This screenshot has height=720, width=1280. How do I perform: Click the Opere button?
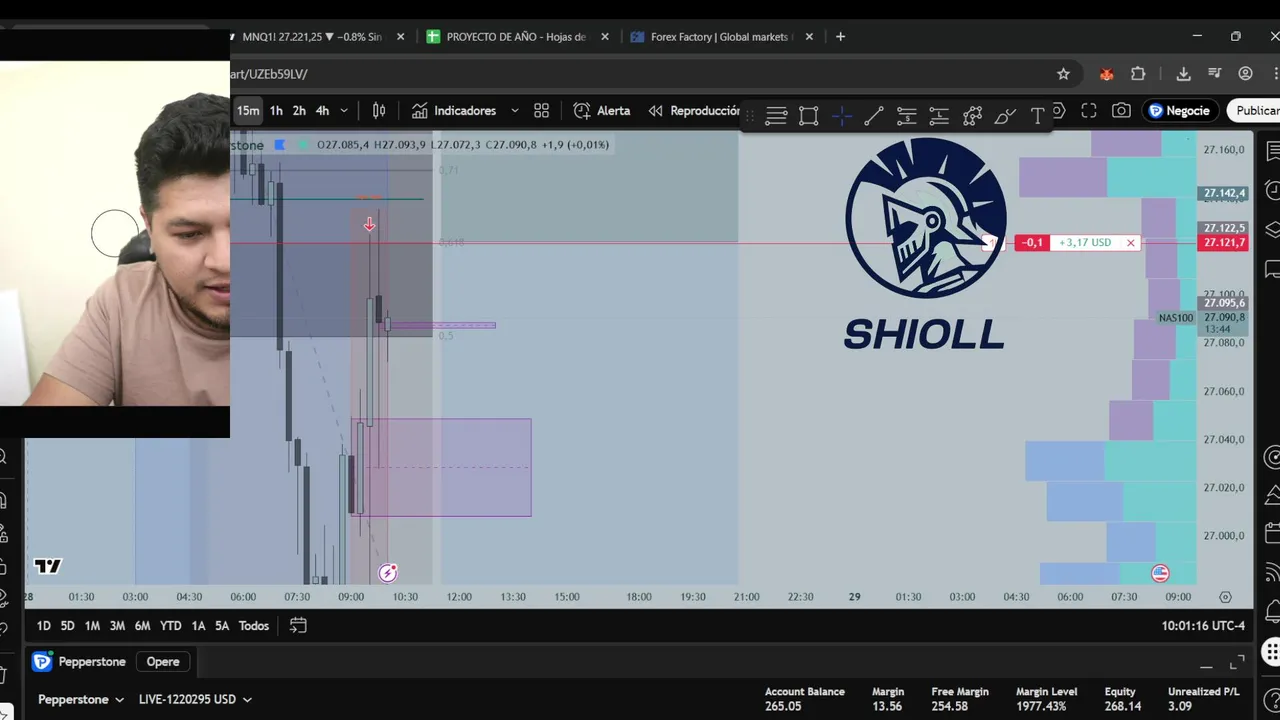pyautogui.click(x=163, y=662)
